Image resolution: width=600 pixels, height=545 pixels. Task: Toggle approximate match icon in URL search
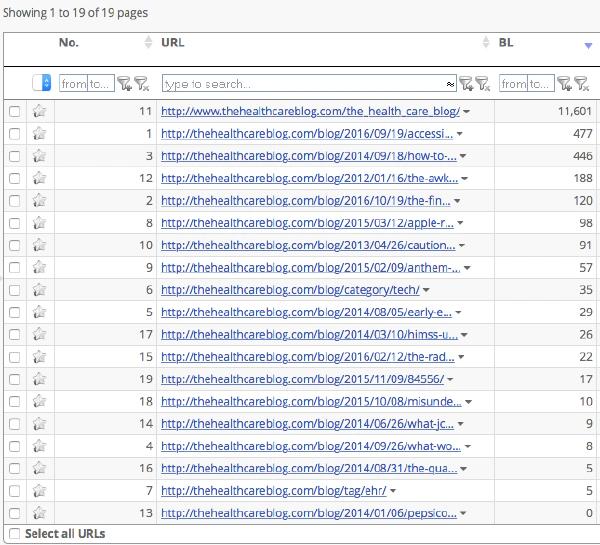pos(450,84)
